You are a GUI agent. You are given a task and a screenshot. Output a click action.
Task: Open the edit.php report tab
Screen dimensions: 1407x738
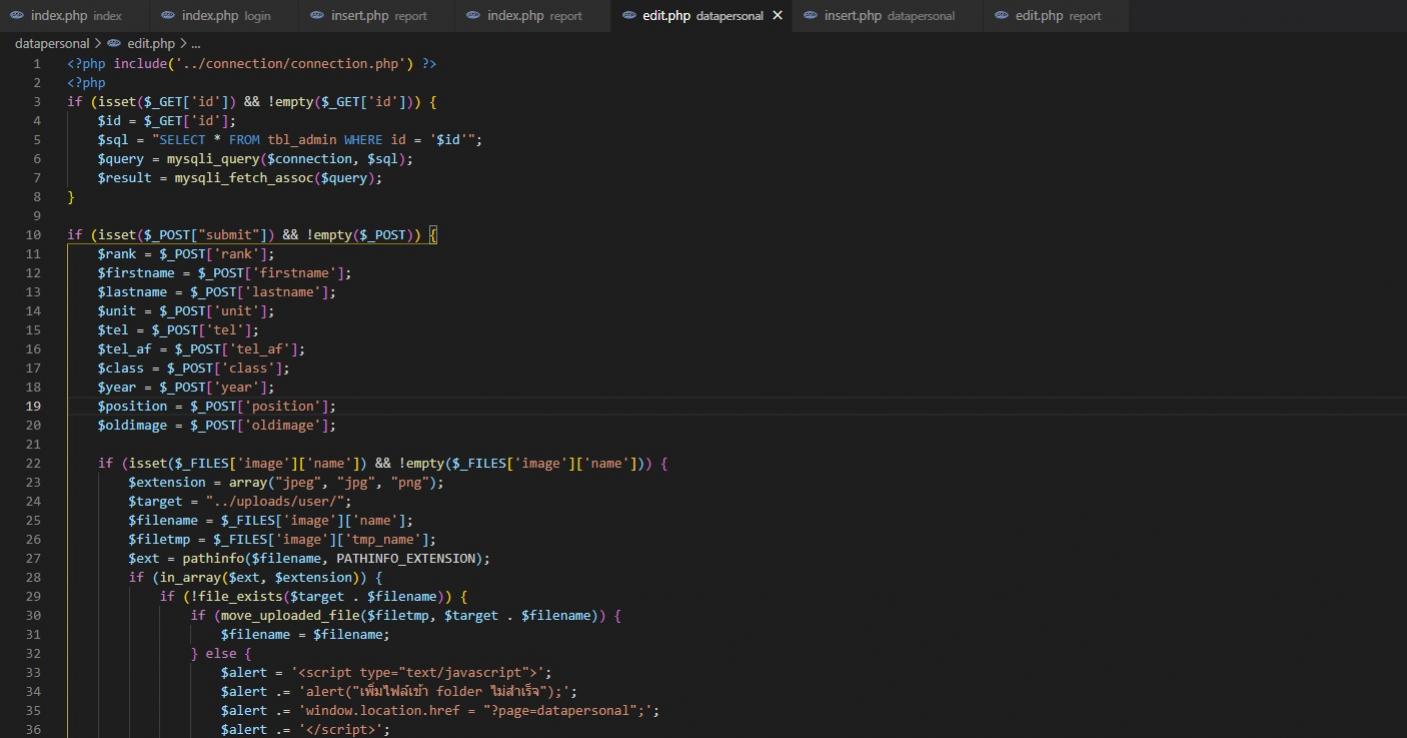coord(1057,16)
